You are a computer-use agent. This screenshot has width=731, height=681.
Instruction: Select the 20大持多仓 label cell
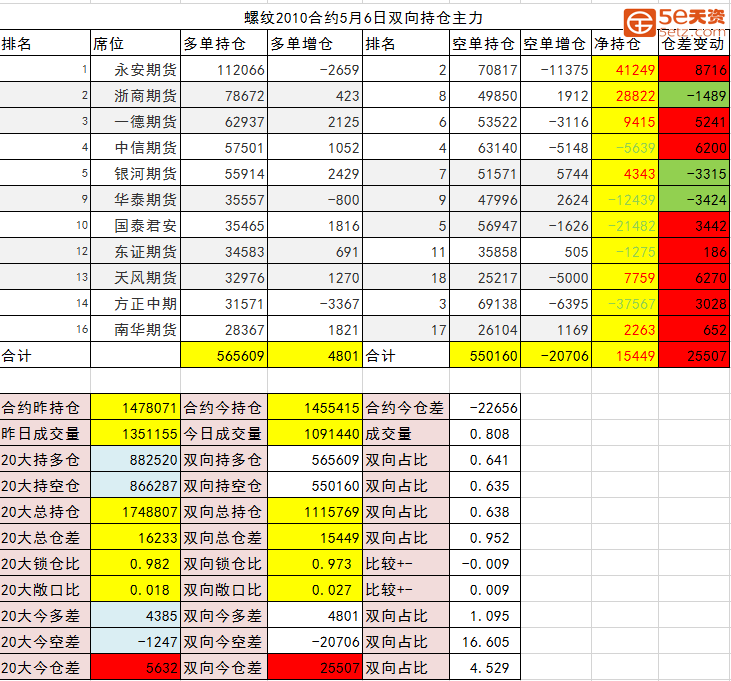pyautogui.click(x=45, y=460)
